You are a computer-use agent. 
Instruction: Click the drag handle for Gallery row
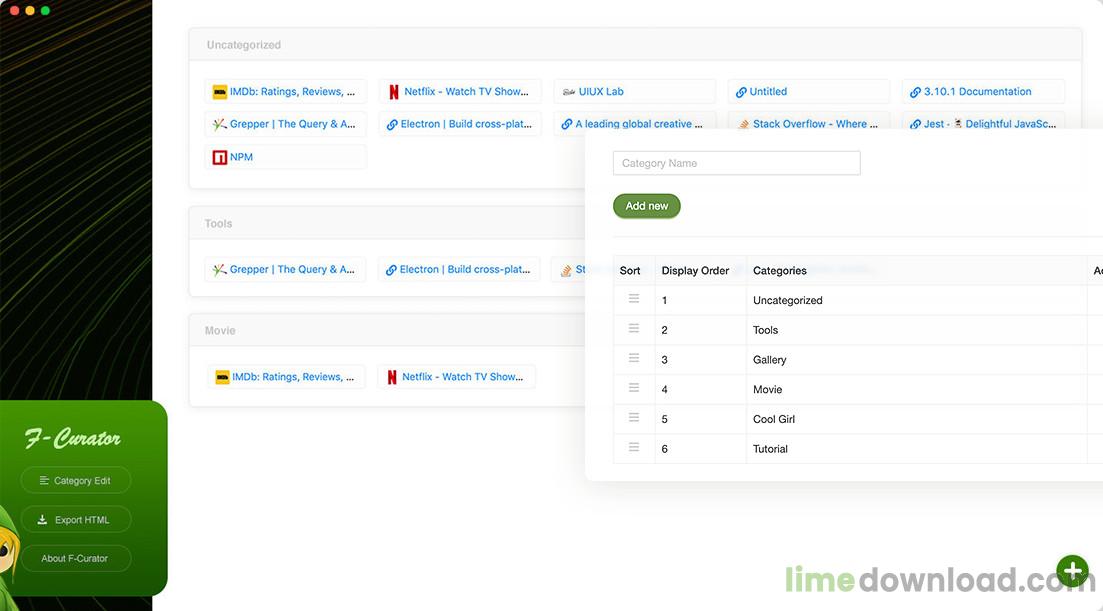pyautogui.click(x=634, y=358)
